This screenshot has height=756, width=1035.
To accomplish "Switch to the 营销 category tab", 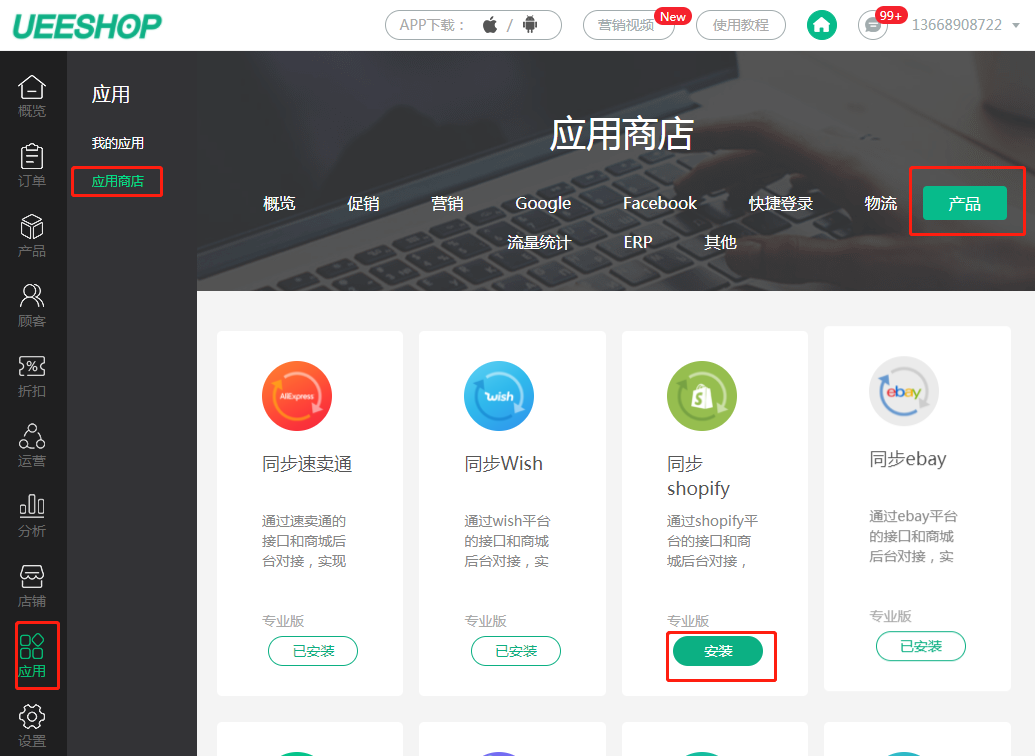I will 447,203.
